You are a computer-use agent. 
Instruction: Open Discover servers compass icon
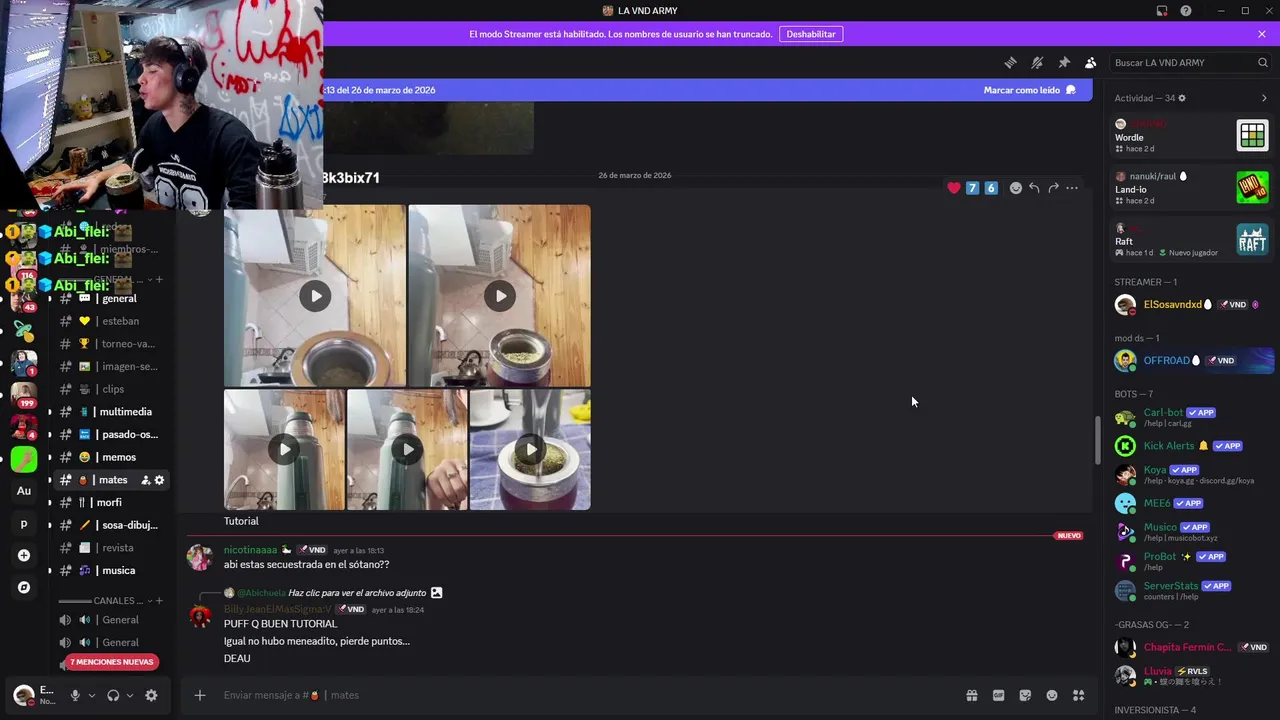tap(24, 587)
